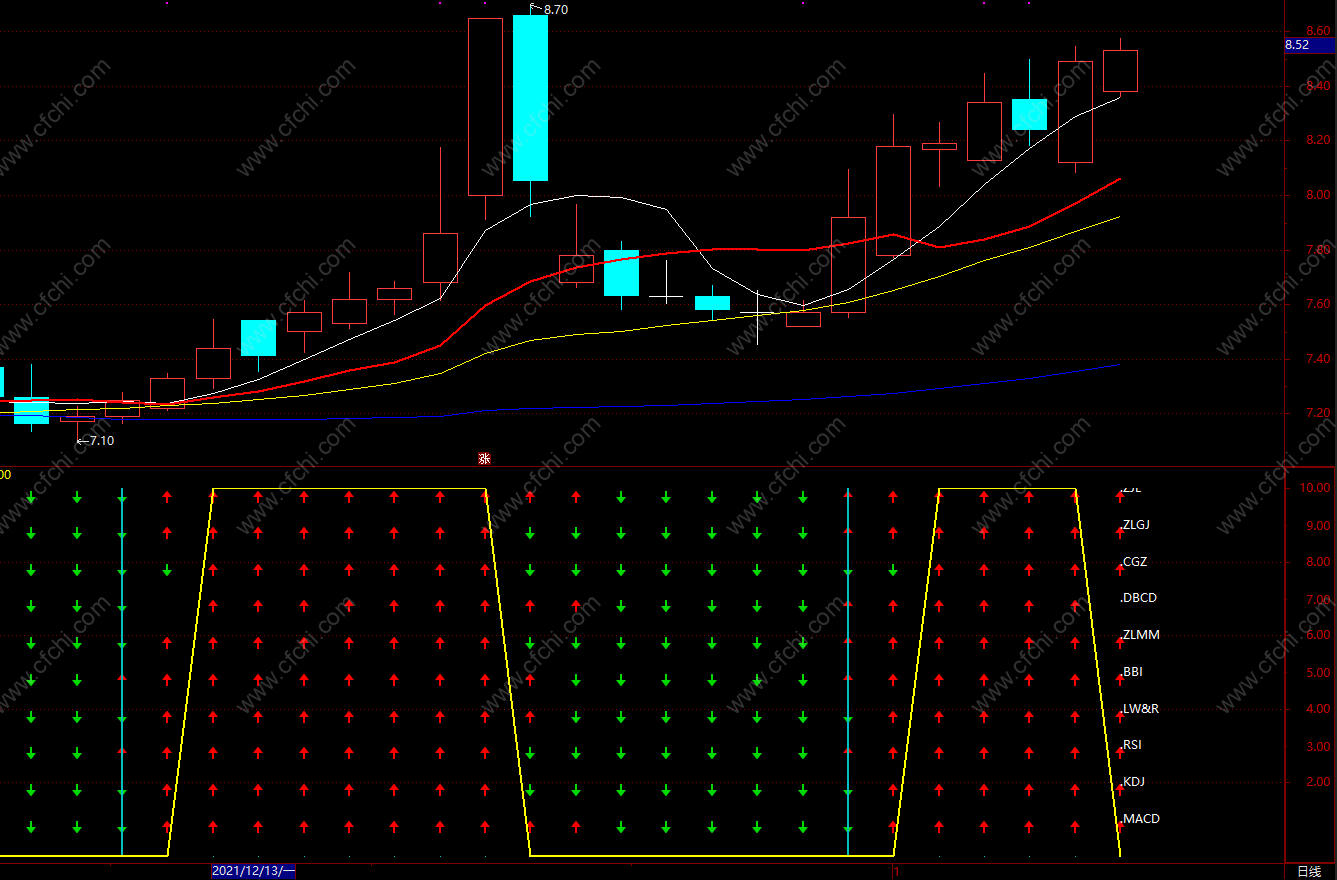Image resolution: width=1337 pixels, height=880 pixels.
Task: Click the ZLMM indicator label
Action: pos(1140,635)
